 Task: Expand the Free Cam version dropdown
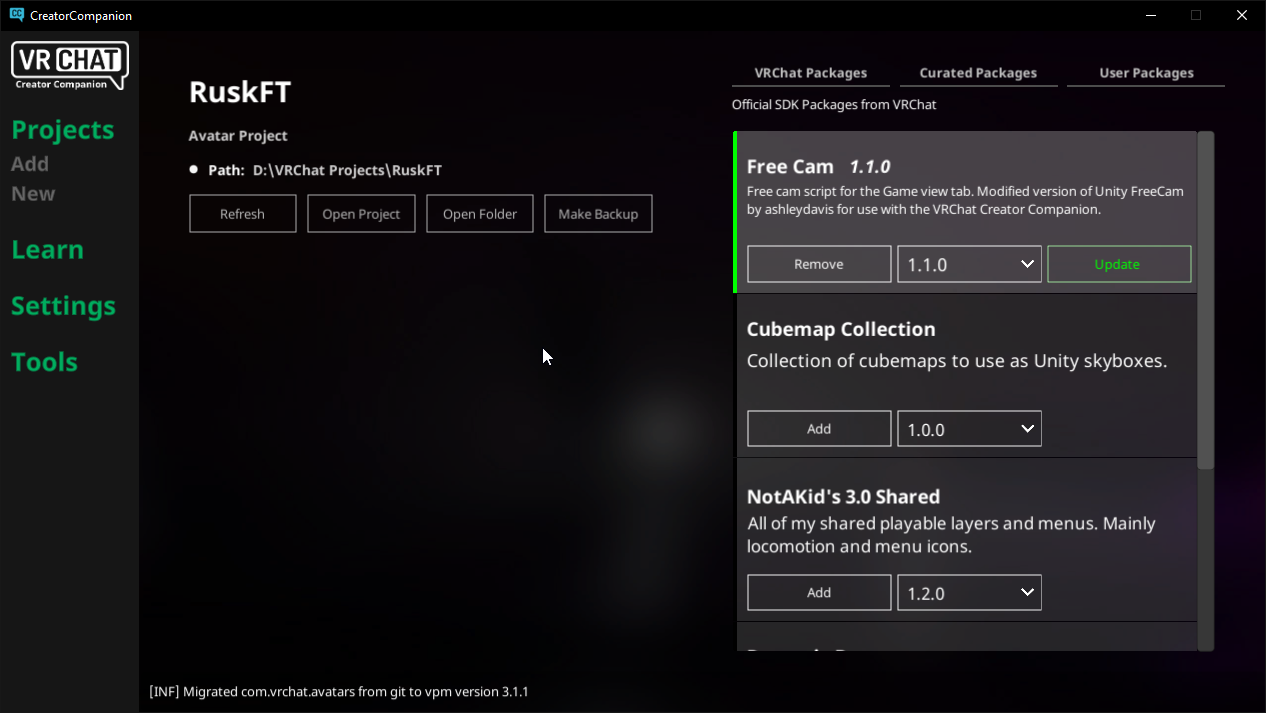[x=969, y=264]
